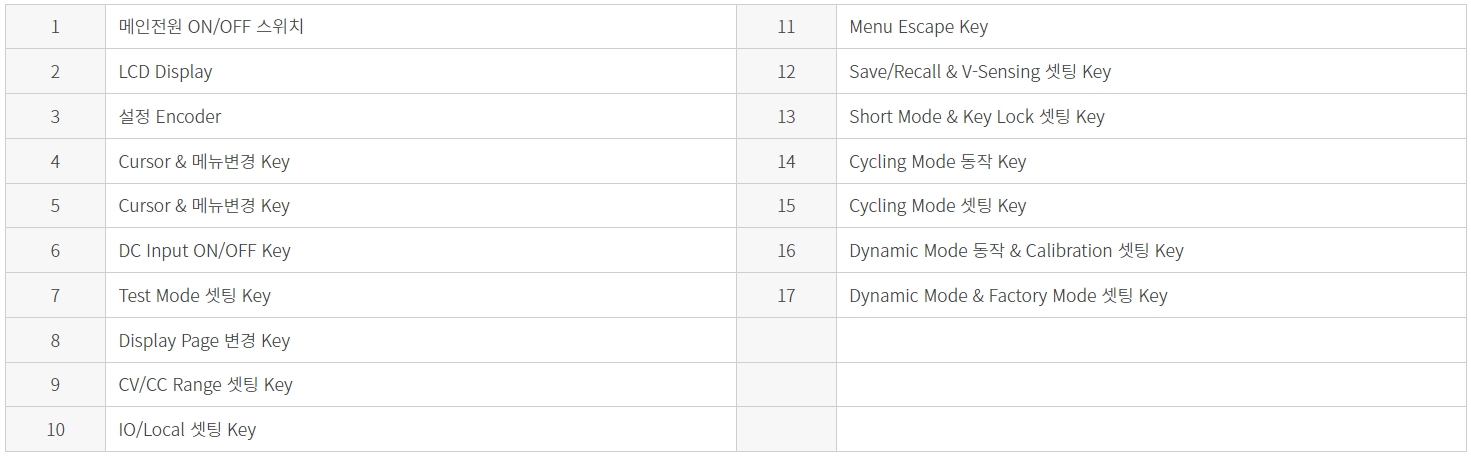
Task: Select the 'Menu Escape Key' entry
Action: click(918, 27)
